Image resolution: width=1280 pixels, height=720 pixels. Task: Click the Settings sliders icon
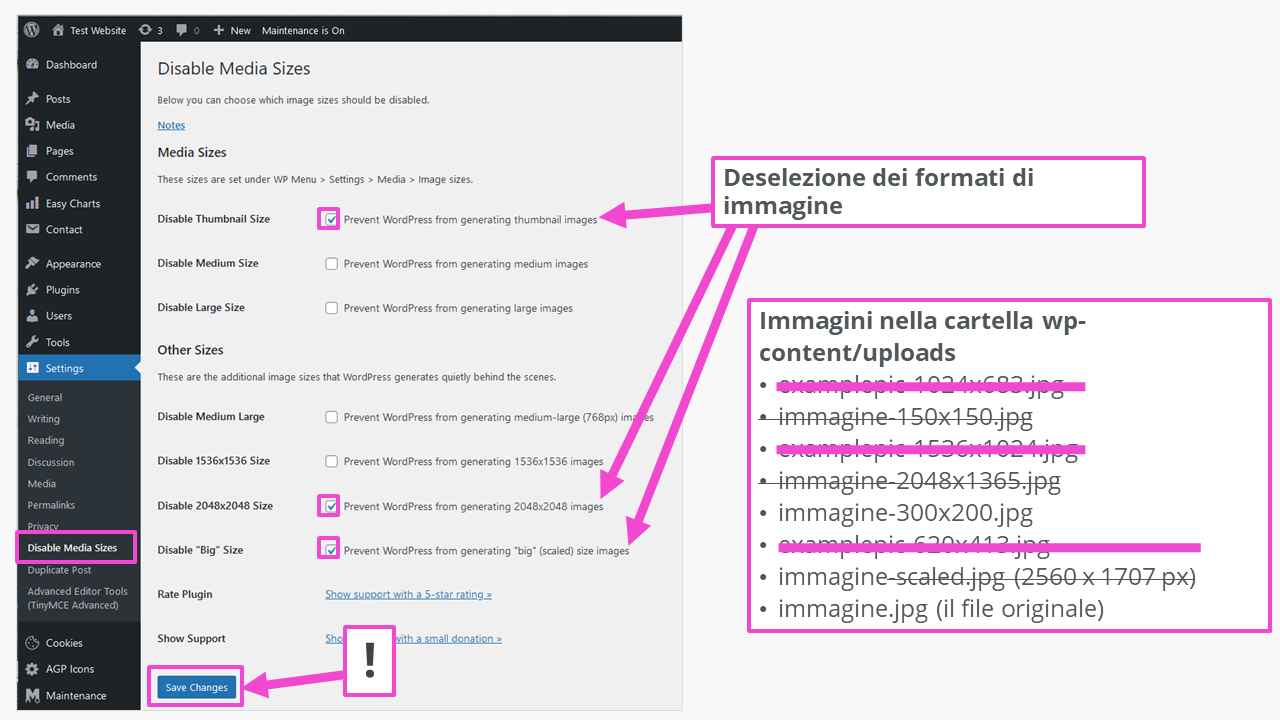(32, 368)
